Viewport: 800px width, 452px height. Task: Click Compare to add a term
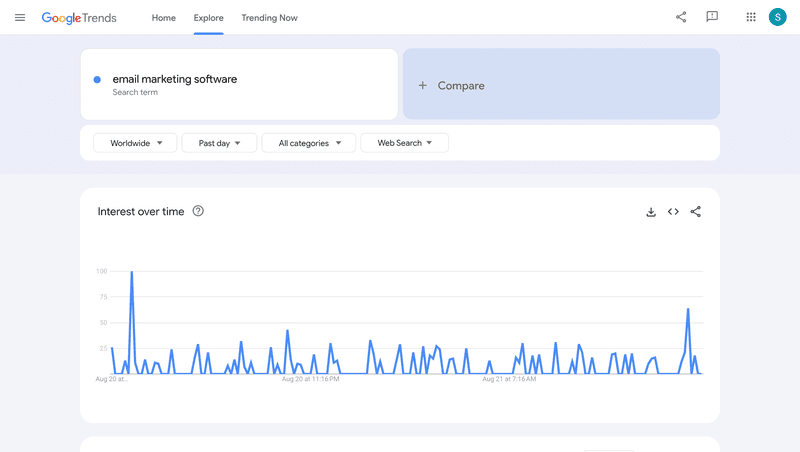[x=561, y=85]
